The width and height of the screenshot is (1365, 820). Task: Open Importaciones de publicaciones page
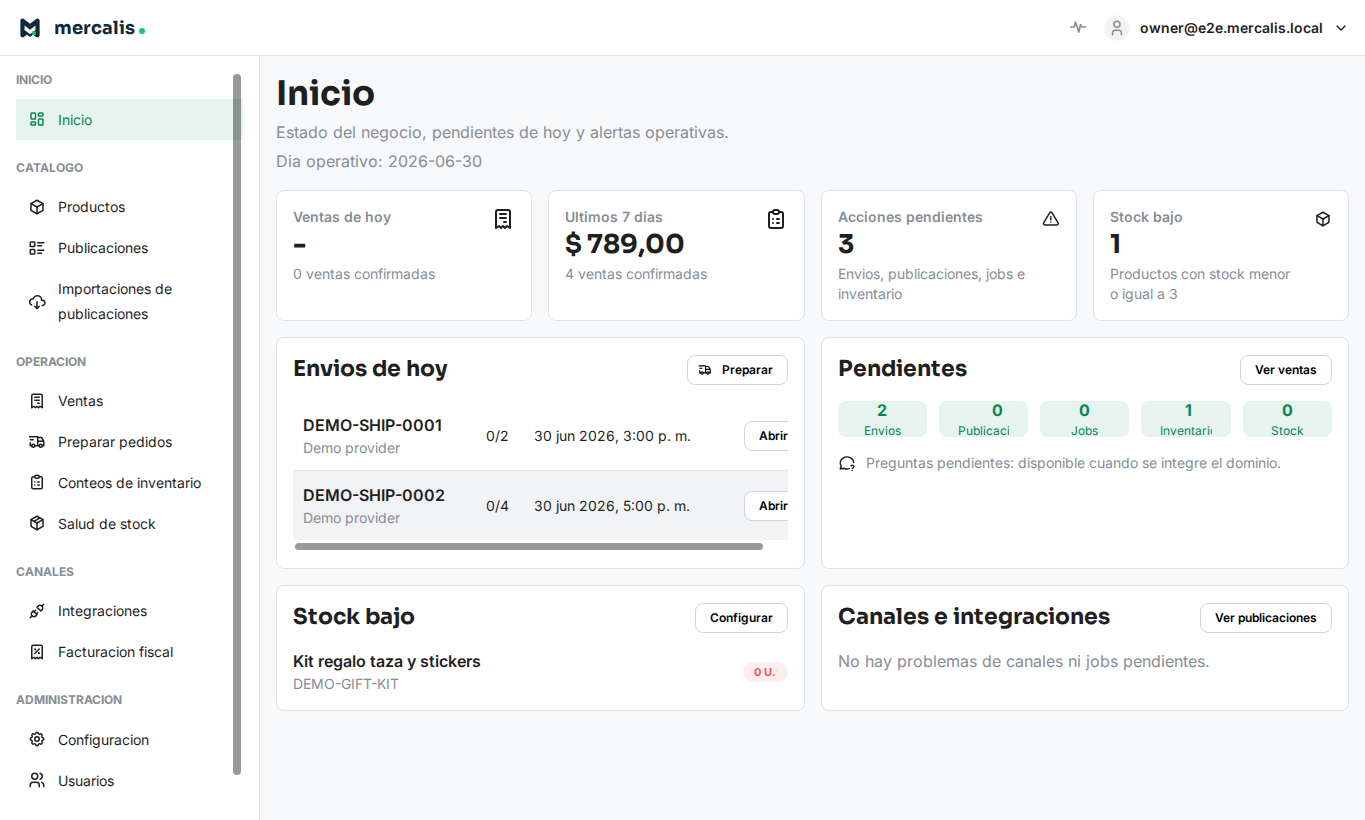point(129,302)
